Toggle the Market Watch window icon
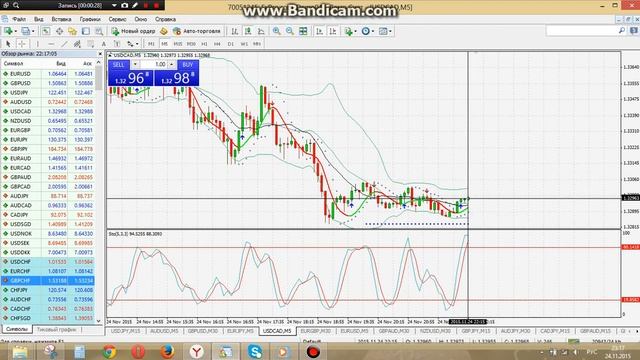 click(46, 31)
